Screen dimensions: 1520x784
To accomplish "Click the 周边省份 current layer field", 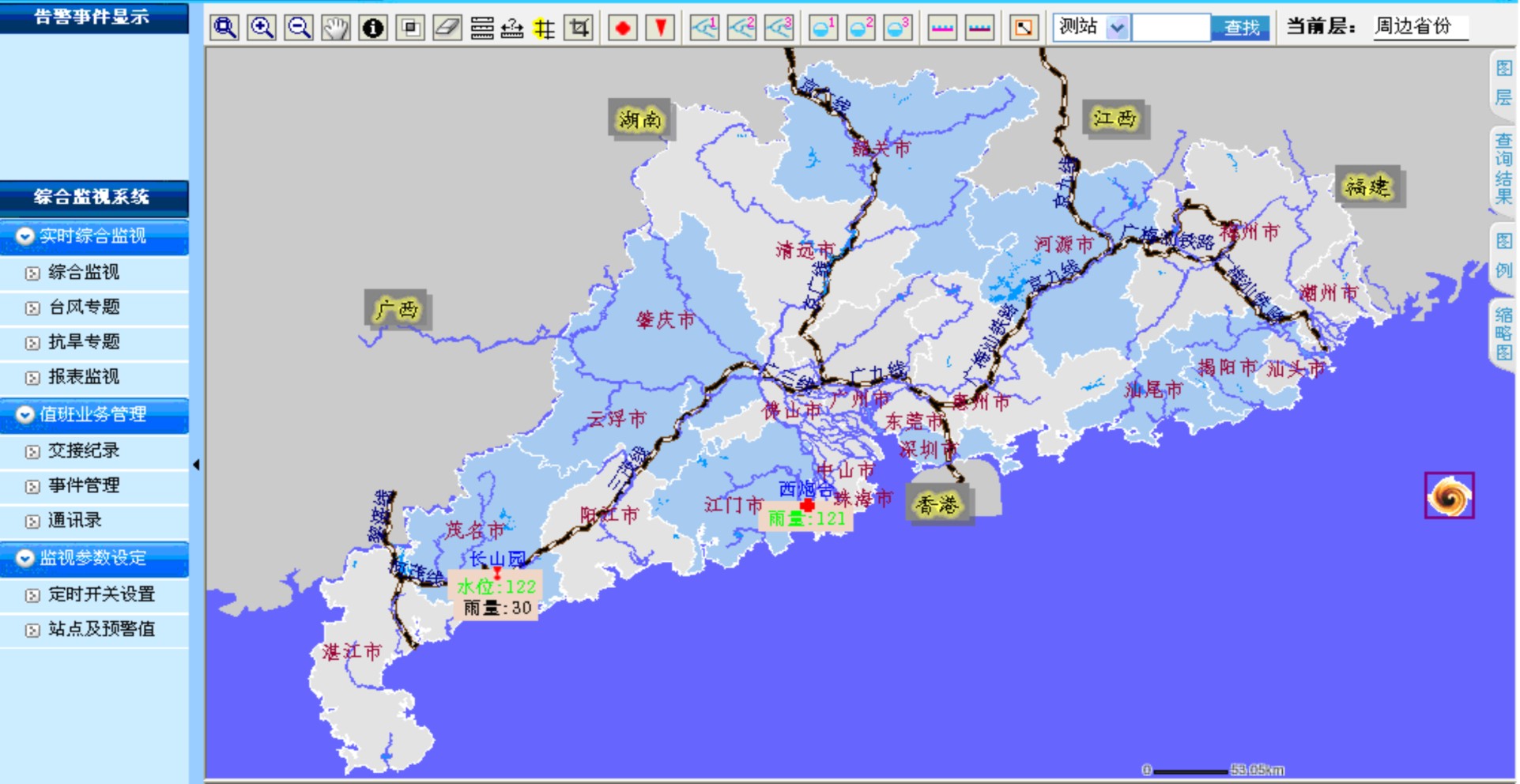I will pos(1420,26).
